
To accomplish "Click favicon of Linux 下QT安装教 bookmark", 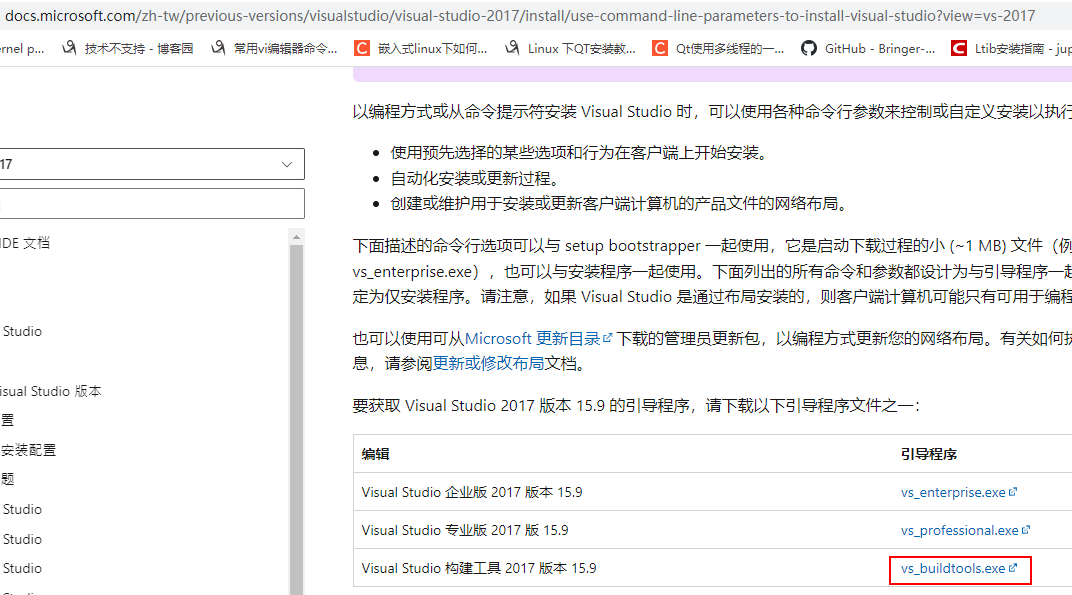I will point(512,48).
